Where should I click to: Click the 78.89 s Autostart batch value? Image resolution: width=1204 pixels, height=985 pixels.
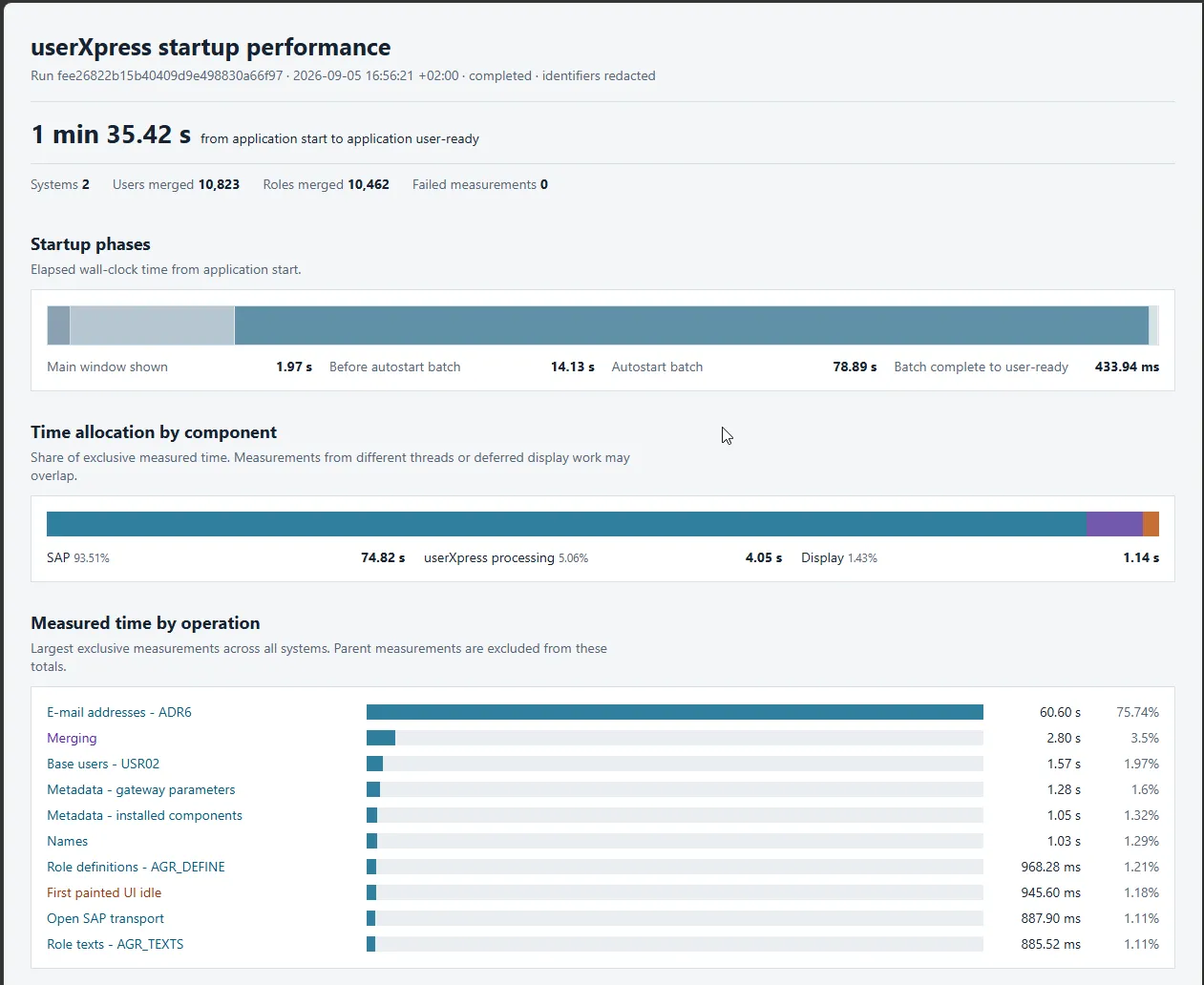coord(855,367)
